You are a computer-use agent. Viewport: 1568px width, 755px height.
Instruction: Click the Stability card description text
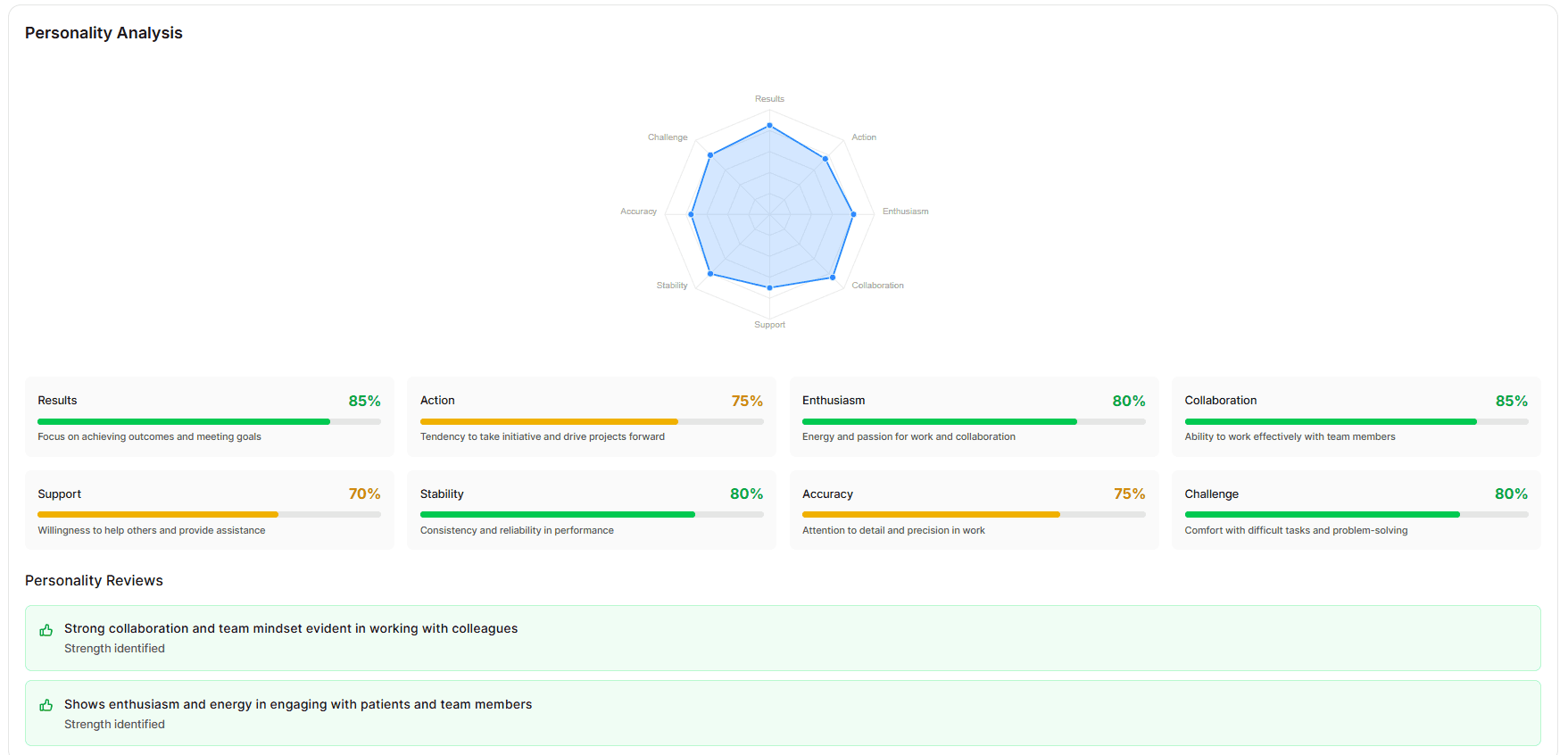tap(517, 530)
